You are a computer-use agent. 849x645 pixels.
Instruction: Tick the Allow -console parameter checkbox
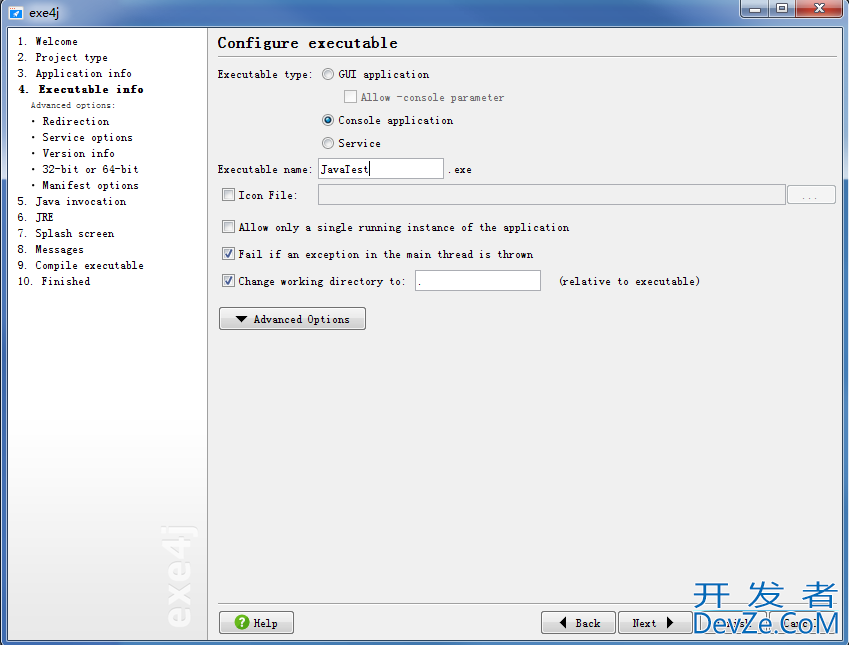pyautogui.click(x=350, y=97)
